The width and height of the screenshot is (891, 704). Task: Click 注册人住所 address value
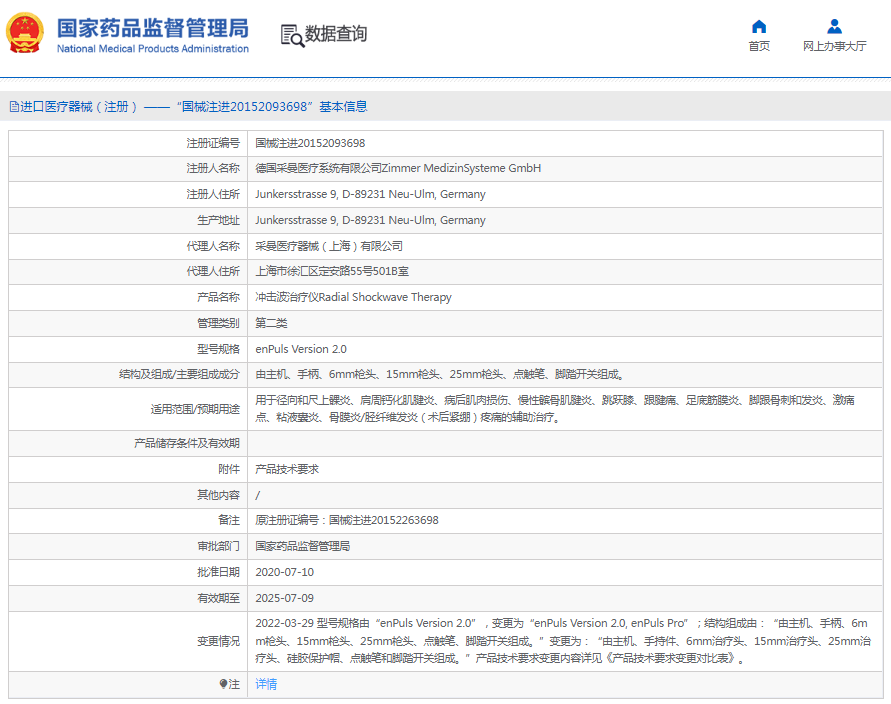point(370,194)
